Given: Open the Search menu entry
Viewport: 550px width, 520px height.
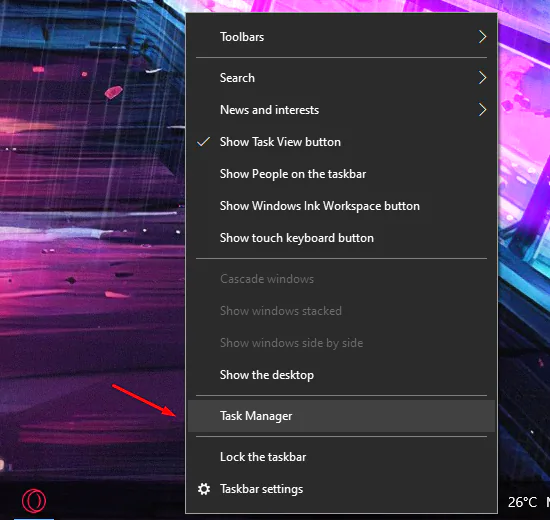Looking at the screenshot, I should [x=341, y=78].
